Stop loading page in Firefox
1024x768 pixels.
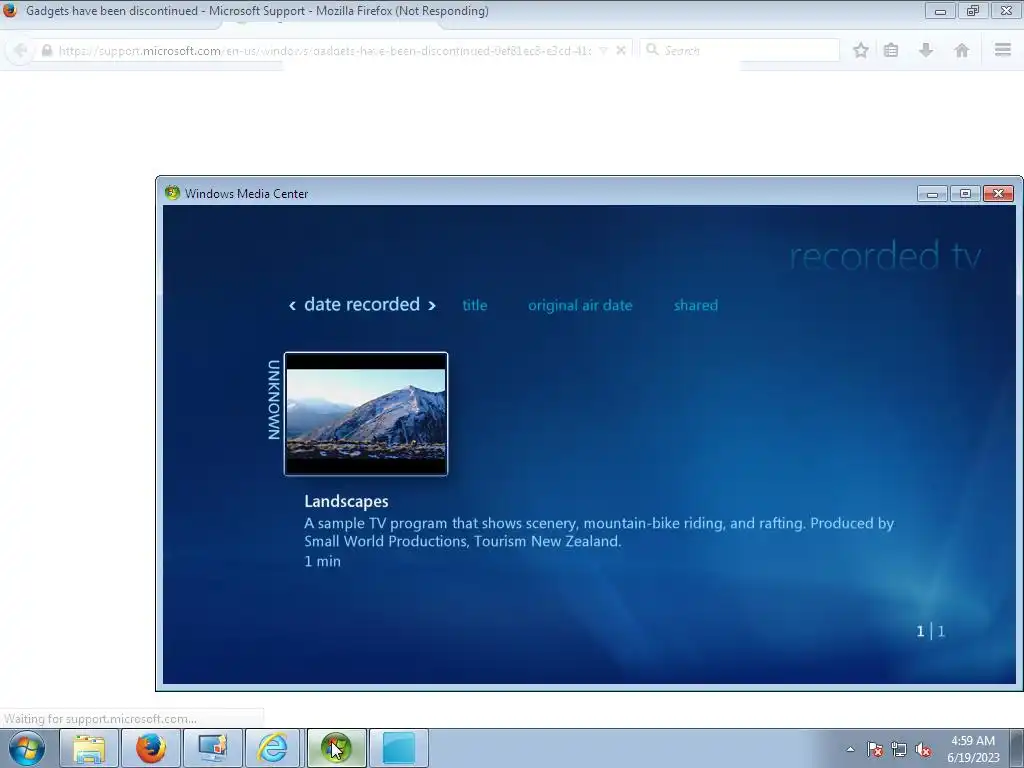[621, 50]
